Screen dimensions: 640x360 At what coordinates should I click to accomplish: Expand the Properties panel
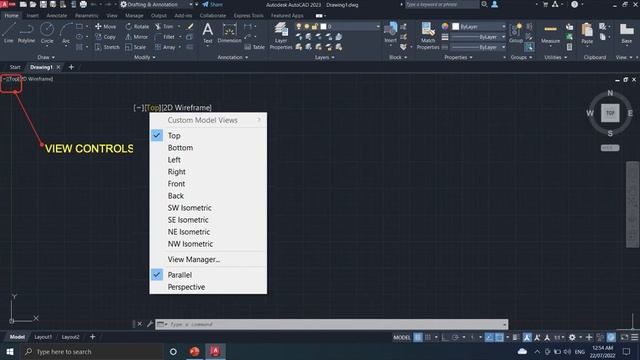(x=458, y=58)
